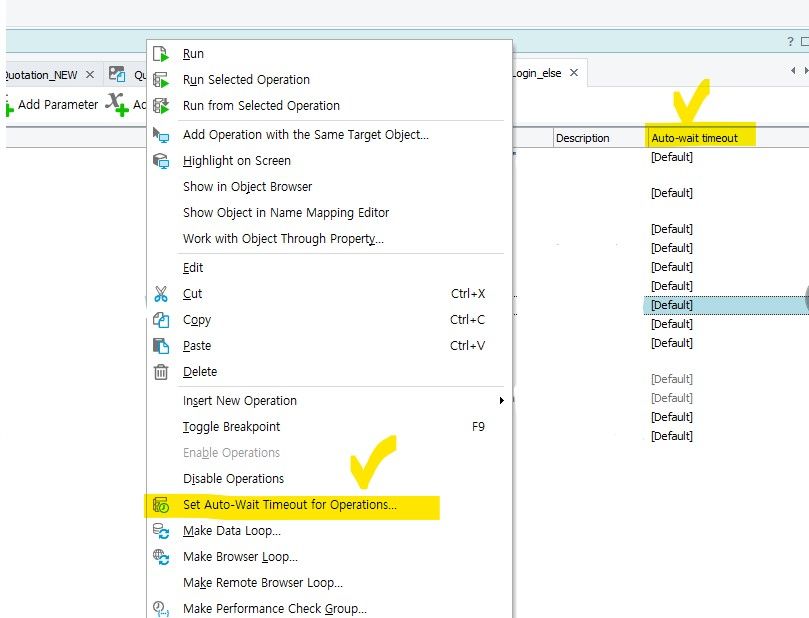Choose Show in Object Browser

[247, 187]
